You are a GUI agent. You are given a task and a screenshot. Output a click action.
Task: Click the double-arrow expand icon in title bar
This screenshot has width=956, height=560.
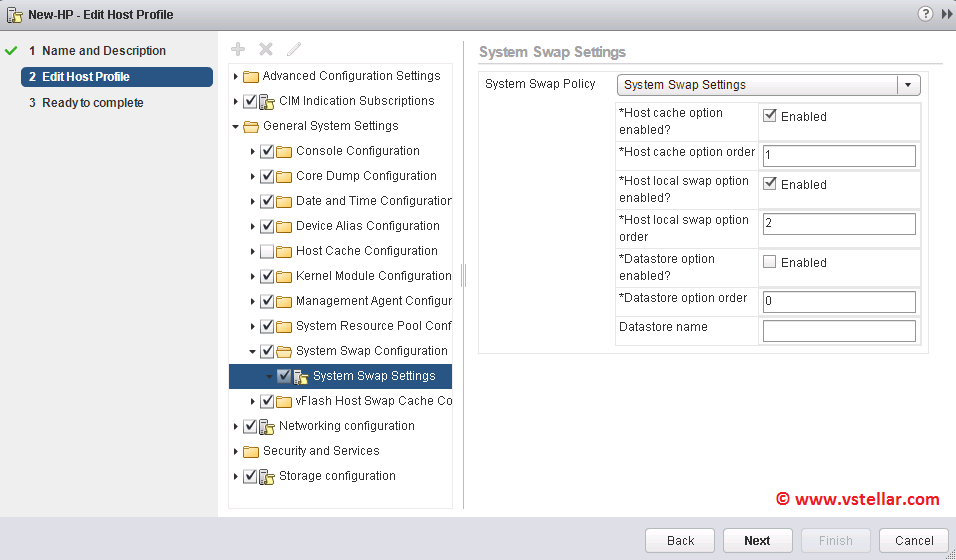946,14
